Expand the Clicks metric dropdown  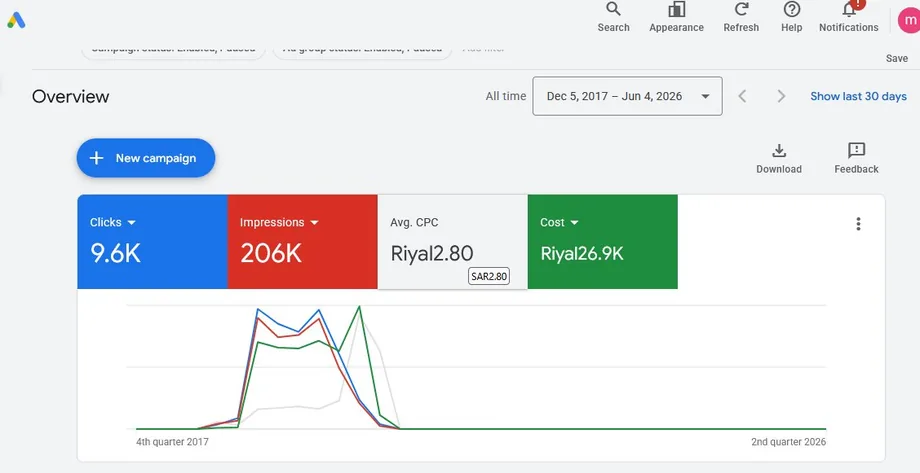tap(113, 222)
